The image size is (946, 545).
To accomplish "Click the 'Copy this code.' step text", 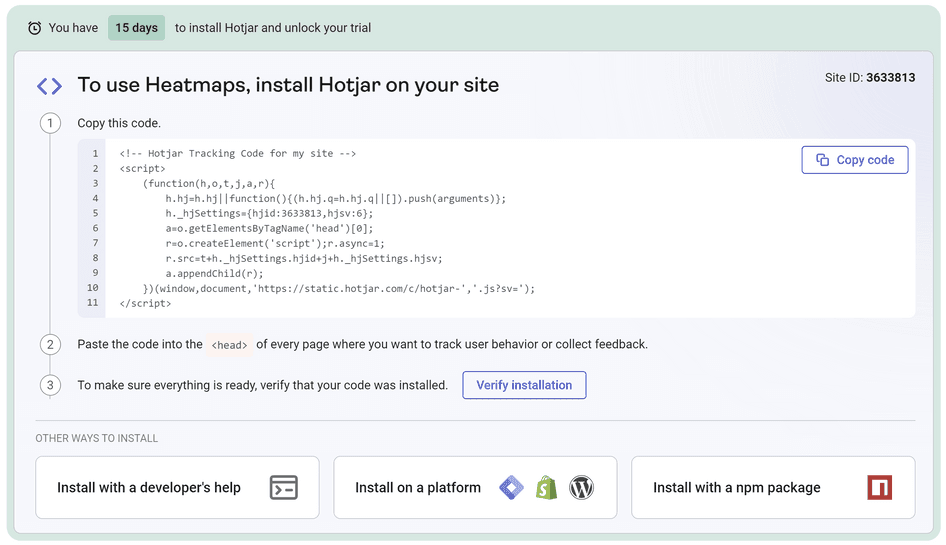I will [119, 123].
